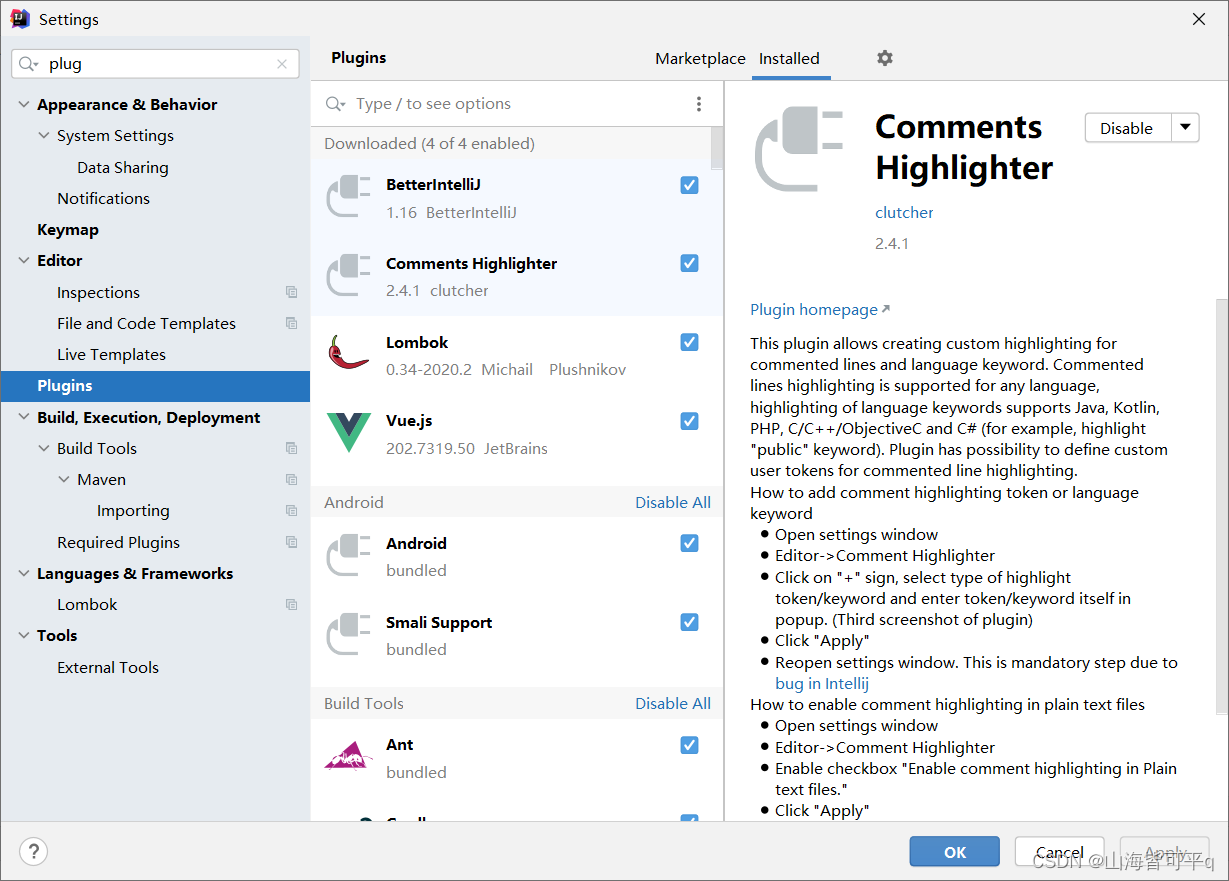Open the plugins gear settings icon

(x=884, y=58)
